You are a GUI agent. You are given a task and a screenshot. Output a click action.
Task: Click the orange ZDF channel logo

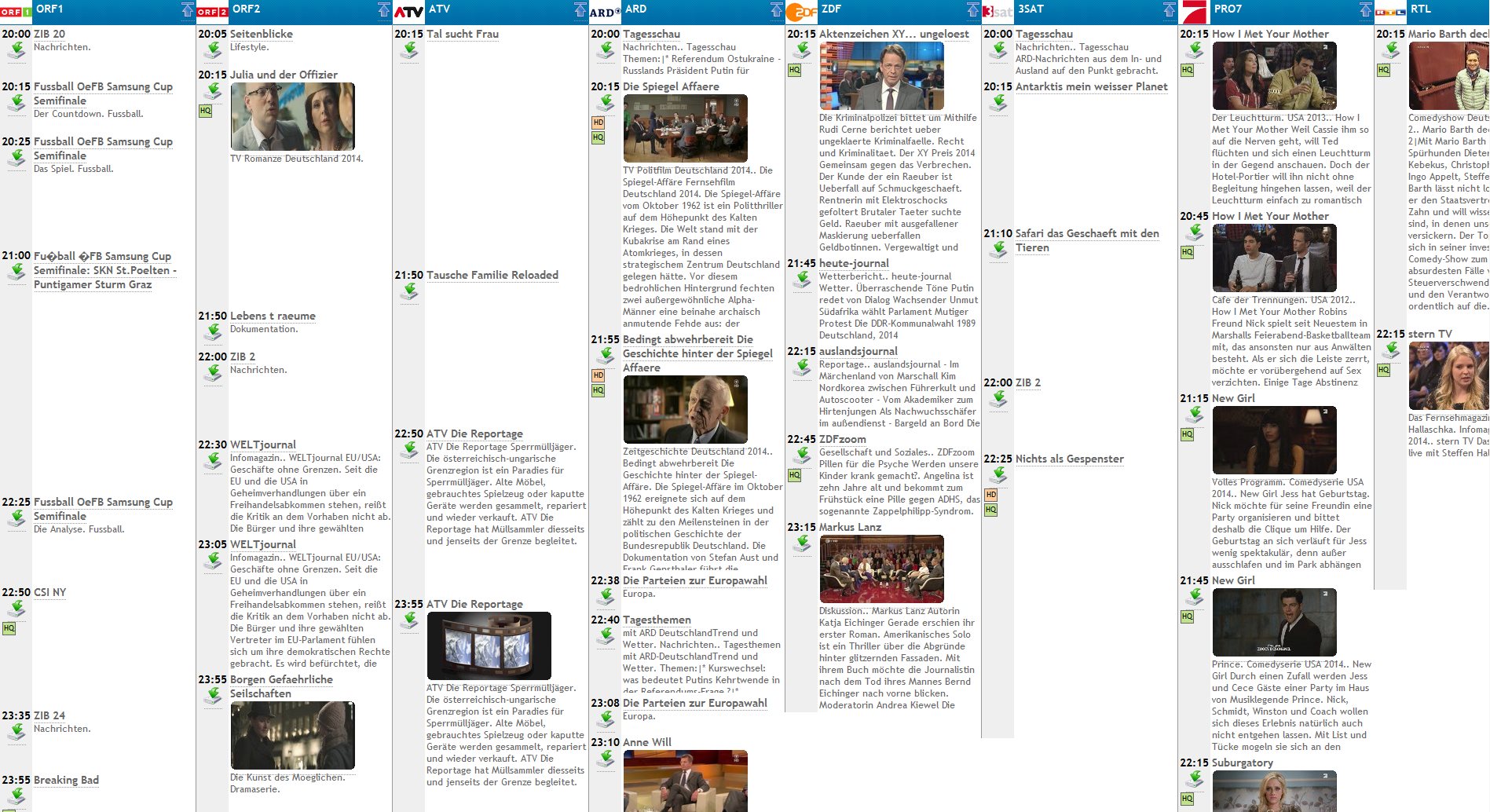pos(802,12)
